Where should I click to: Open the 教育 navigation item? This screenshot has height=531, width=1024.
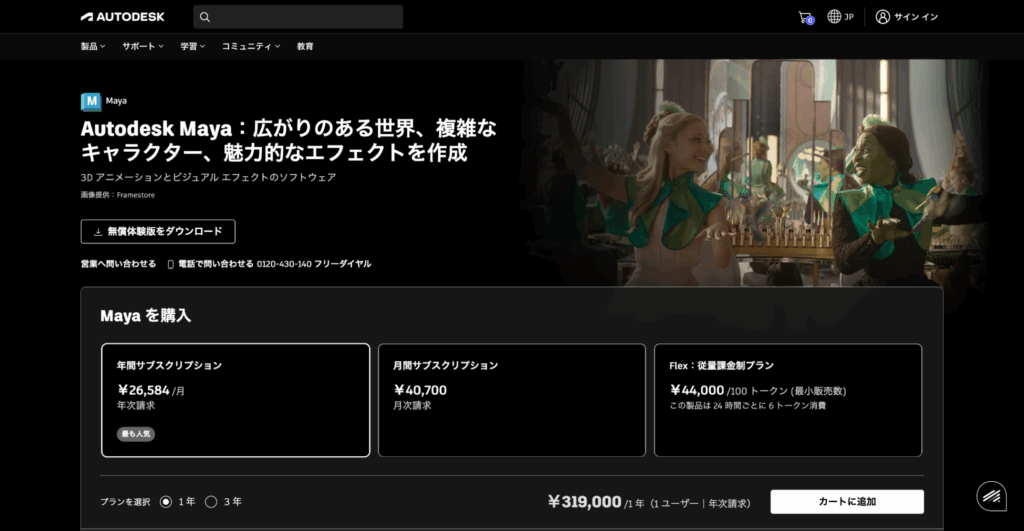click(305, 46)
